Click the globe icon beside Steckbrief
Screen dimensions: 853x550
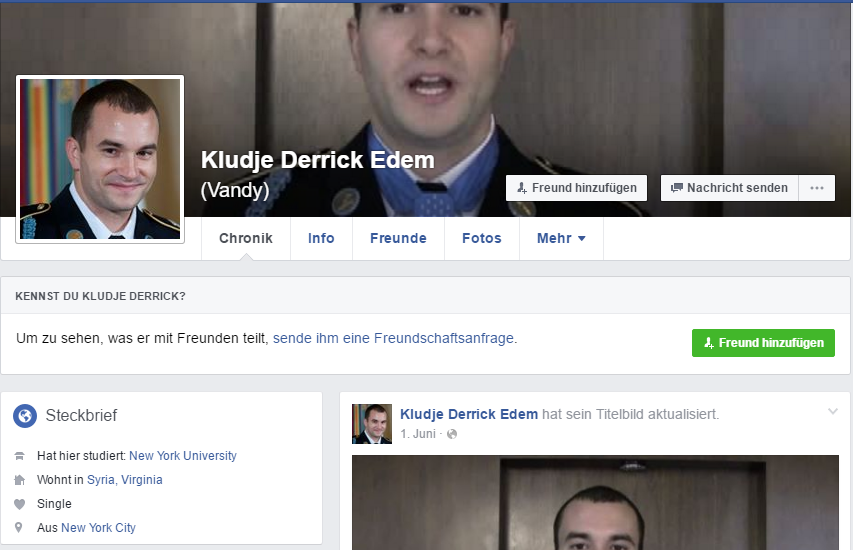point(25,415)
